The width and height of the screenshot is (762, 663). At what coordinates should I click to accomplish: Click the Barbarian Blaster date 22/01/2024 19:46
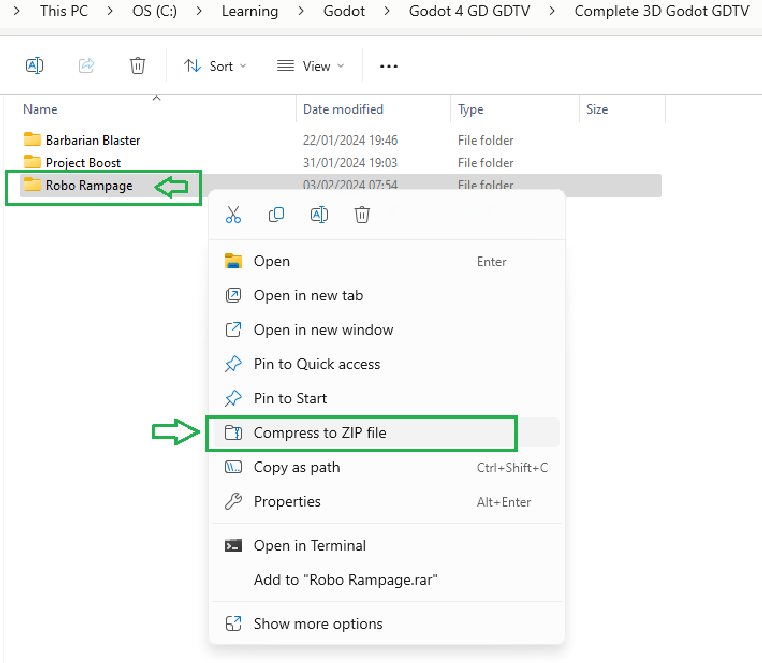[x=350, y=140]
